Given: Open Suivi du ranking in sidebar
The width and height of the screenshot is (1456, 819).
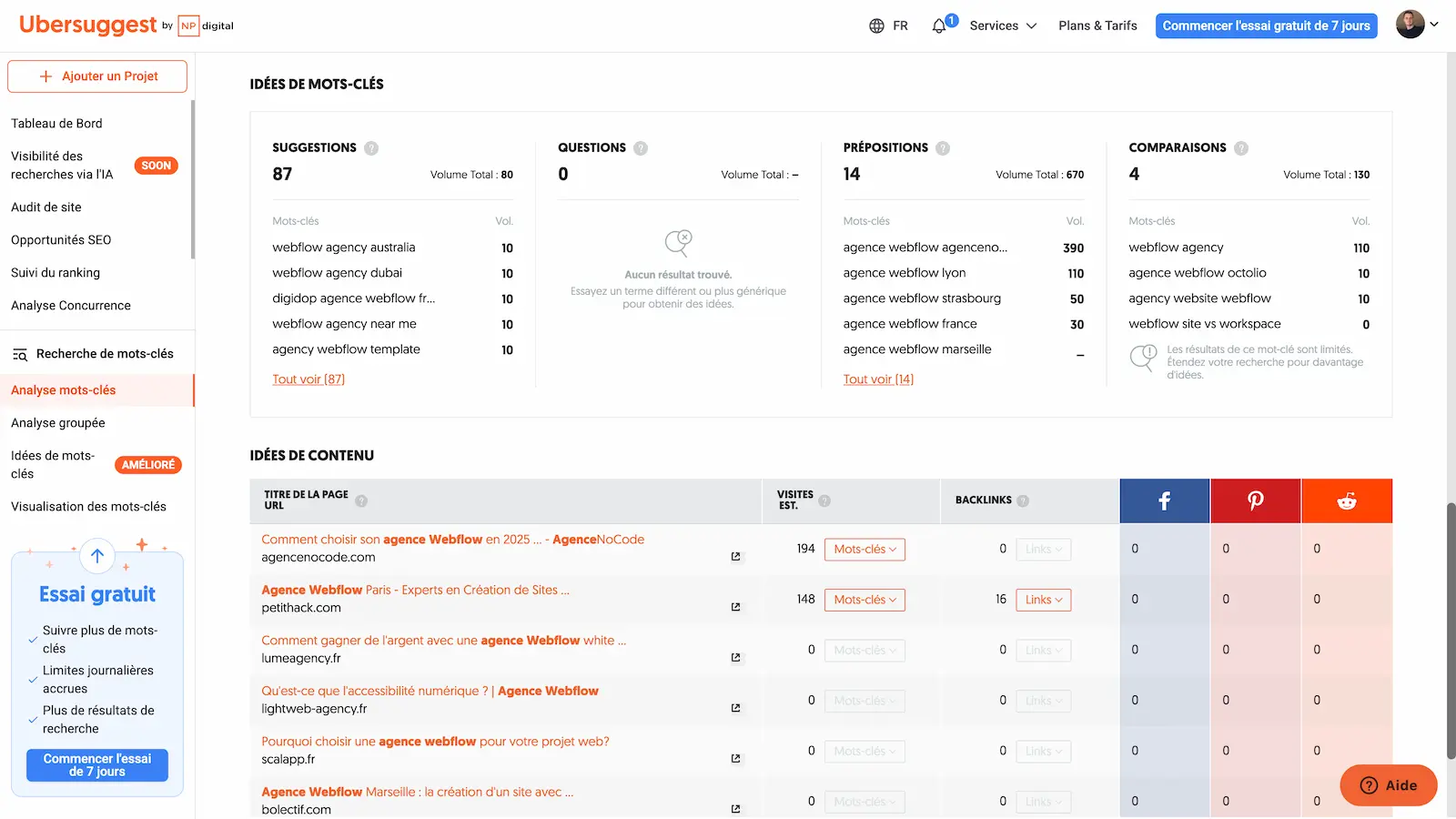Looking at the screenshot, I should [56, 273].
